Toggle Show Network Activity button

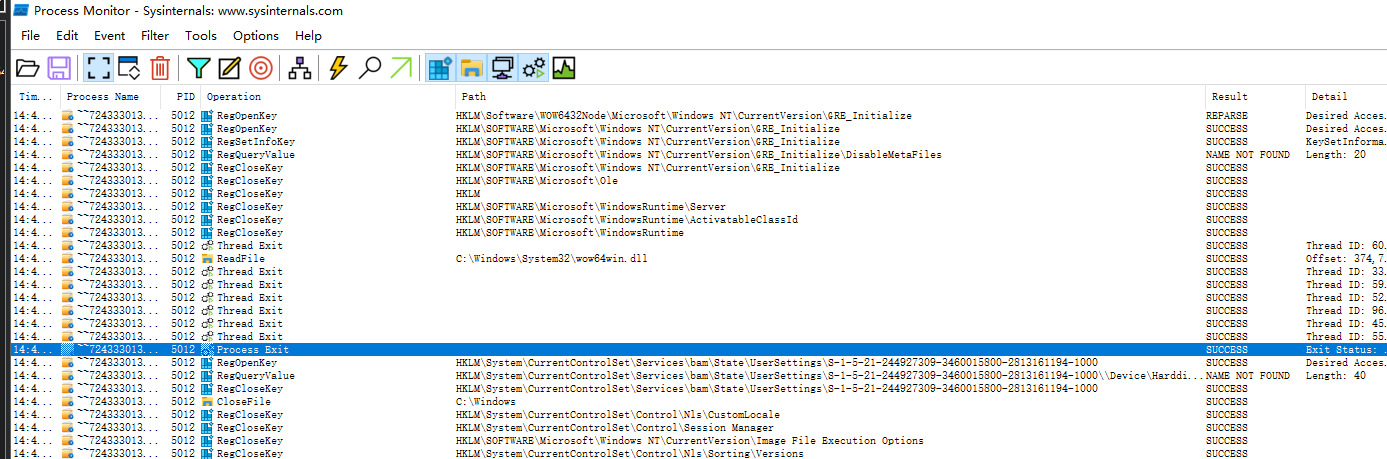tap(503, 68)
